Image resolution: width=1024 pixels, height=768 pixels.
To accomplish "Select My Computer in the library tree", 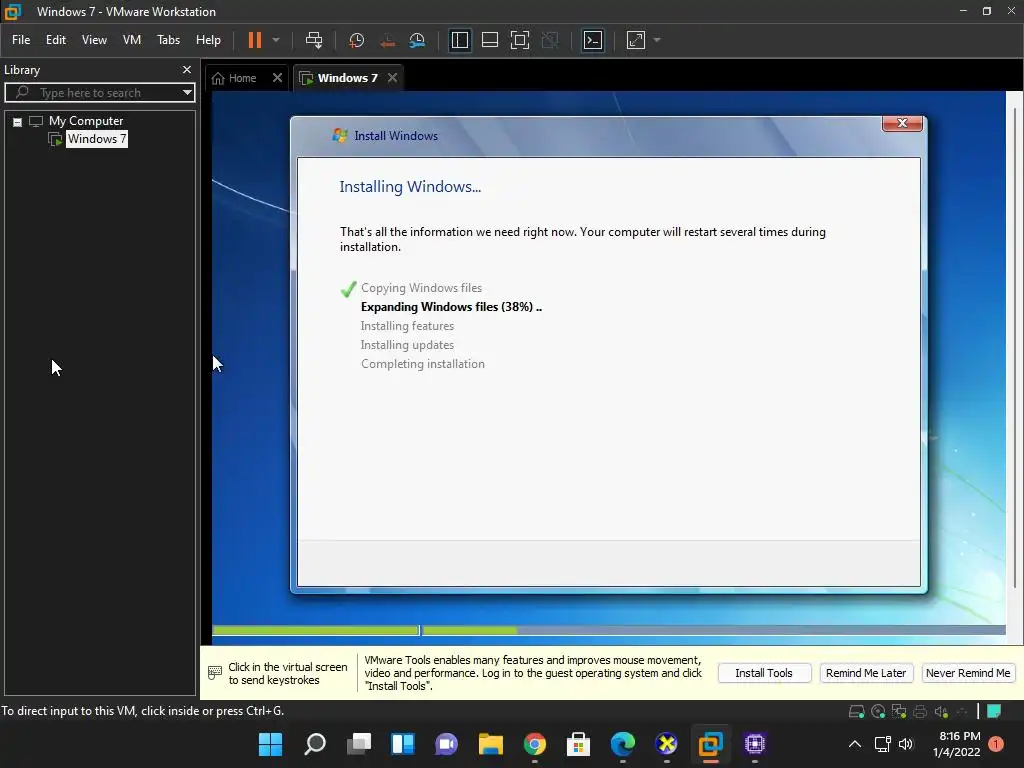I will [x=86, y=121].
